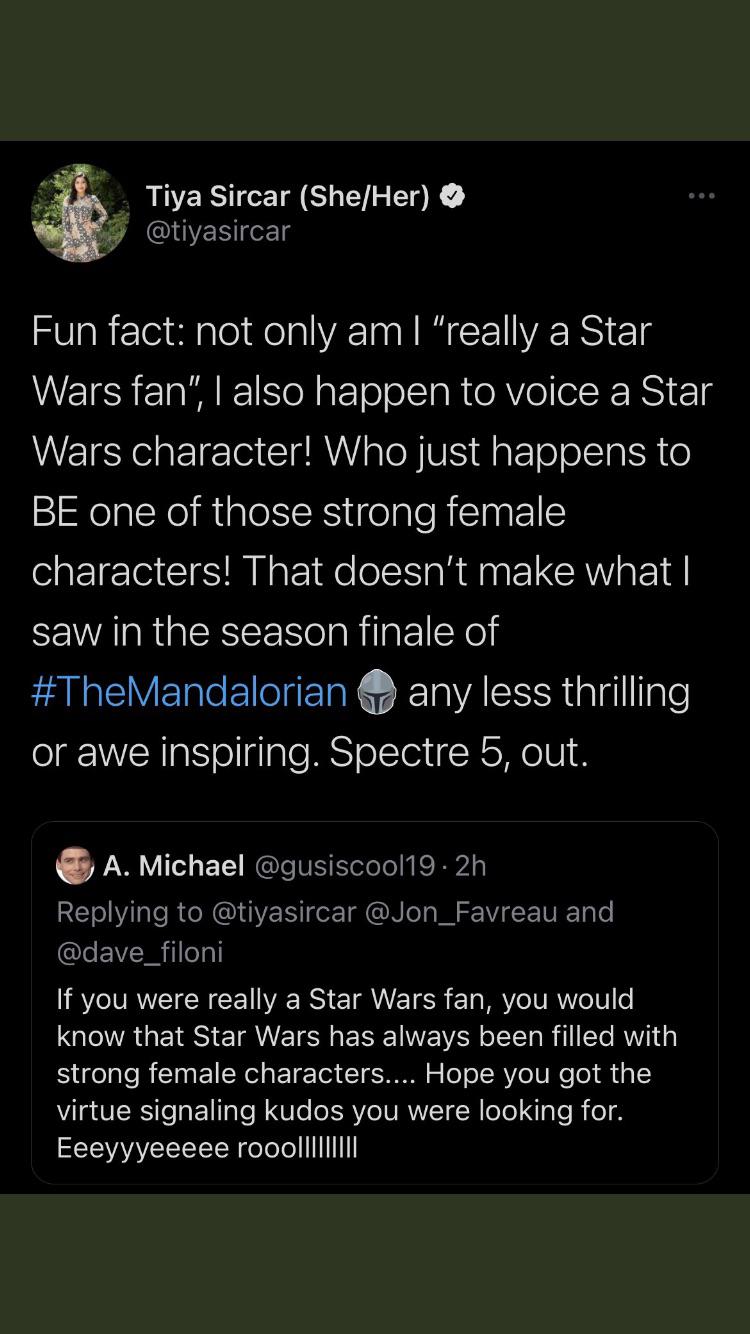Click the verified badge next to Tiya Sircar
Image resolution: width=750 pixels, height=1334 pixels.
(453, 196)
